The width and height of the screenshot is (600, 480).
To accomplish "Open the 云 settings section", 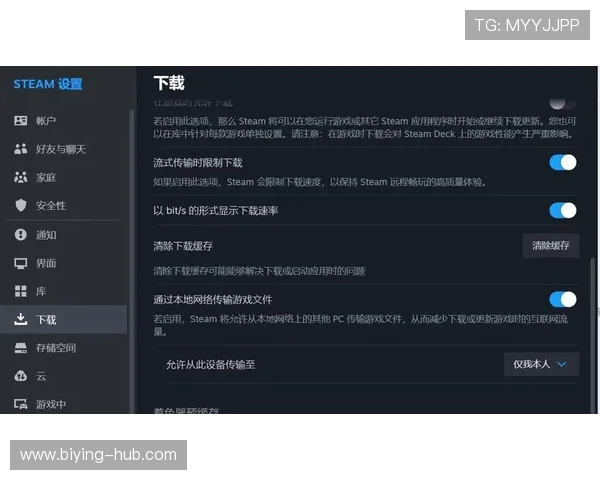I will 64,376.
